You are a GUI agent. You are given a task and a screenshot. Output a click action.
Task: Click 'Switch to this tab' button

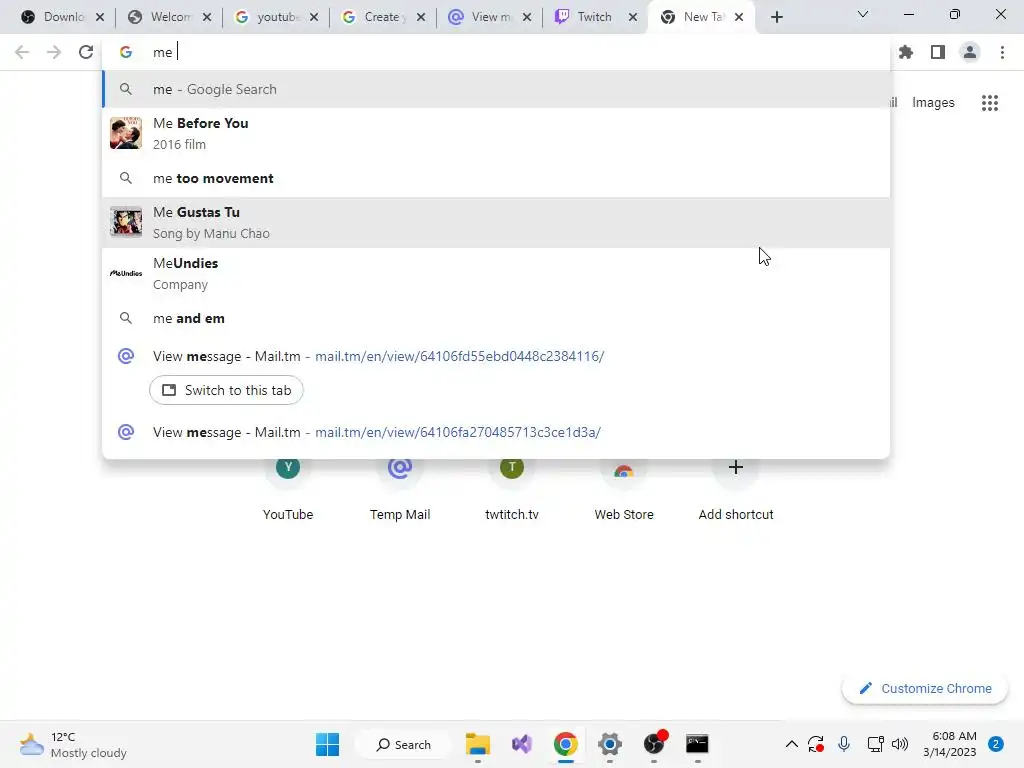click(x=226, y=390)
